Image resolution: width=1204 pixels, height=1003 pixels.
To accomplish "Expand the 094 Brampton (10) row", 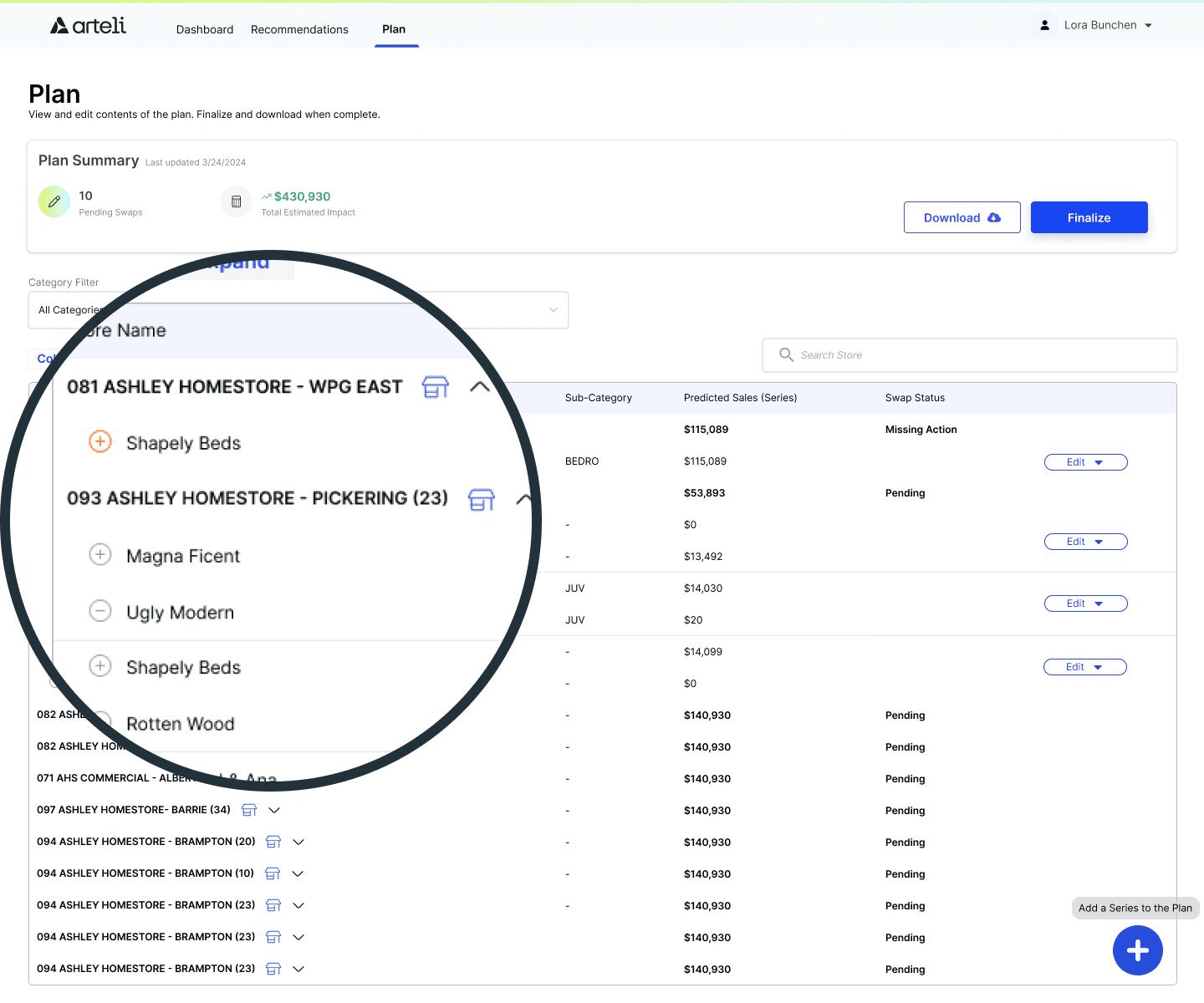I will pos(298,873).
